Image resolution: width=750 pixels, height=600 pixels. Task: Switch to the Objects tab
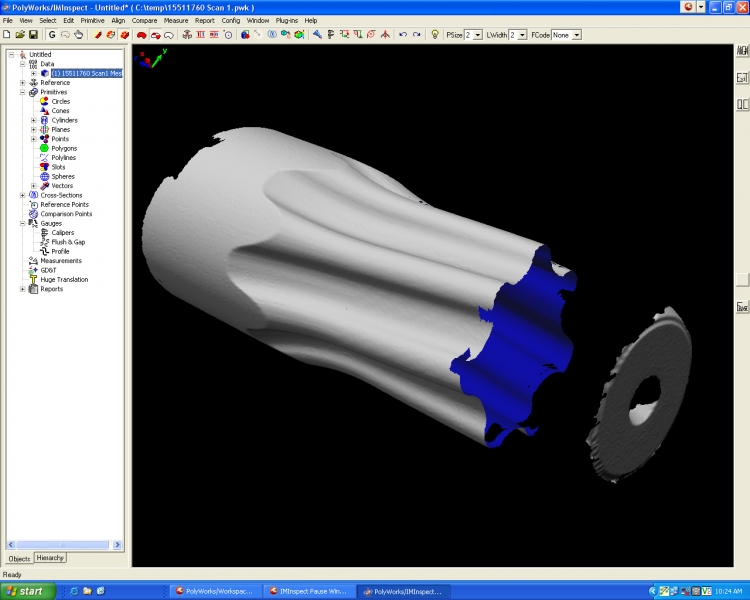tap(19, 558)
